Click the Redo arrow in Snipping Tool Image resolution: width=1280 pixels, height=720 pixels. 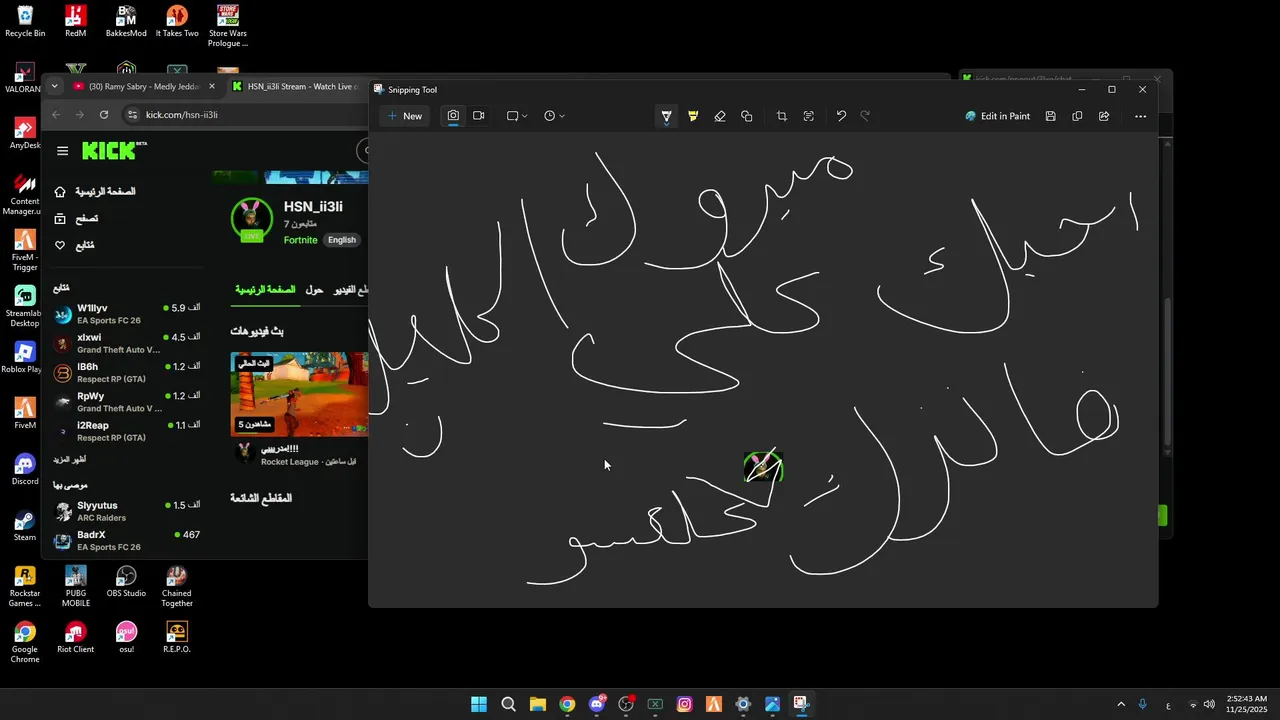pyautogui.click(x=866, y=116)
